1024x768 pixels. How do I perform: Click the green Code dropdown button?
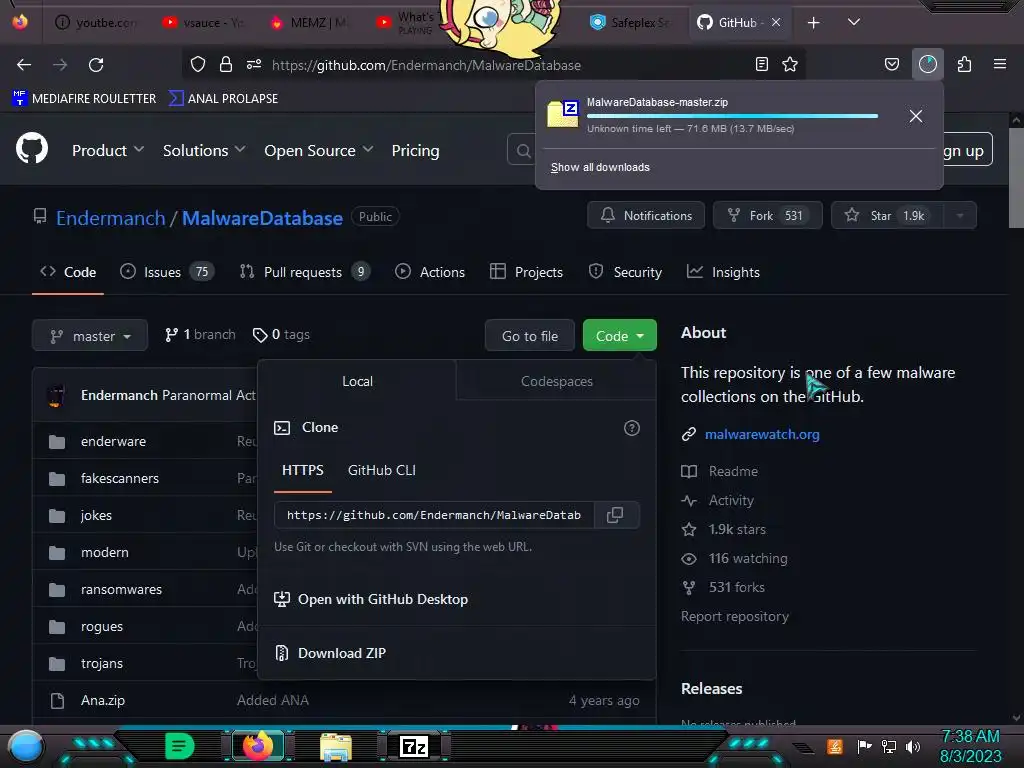click(x=619, y=336)
